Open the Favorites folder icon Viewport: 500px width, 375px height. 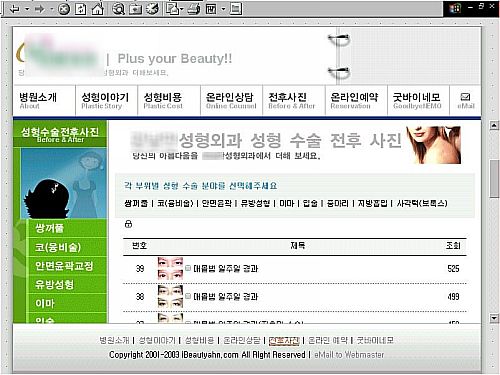coord(135,9)
